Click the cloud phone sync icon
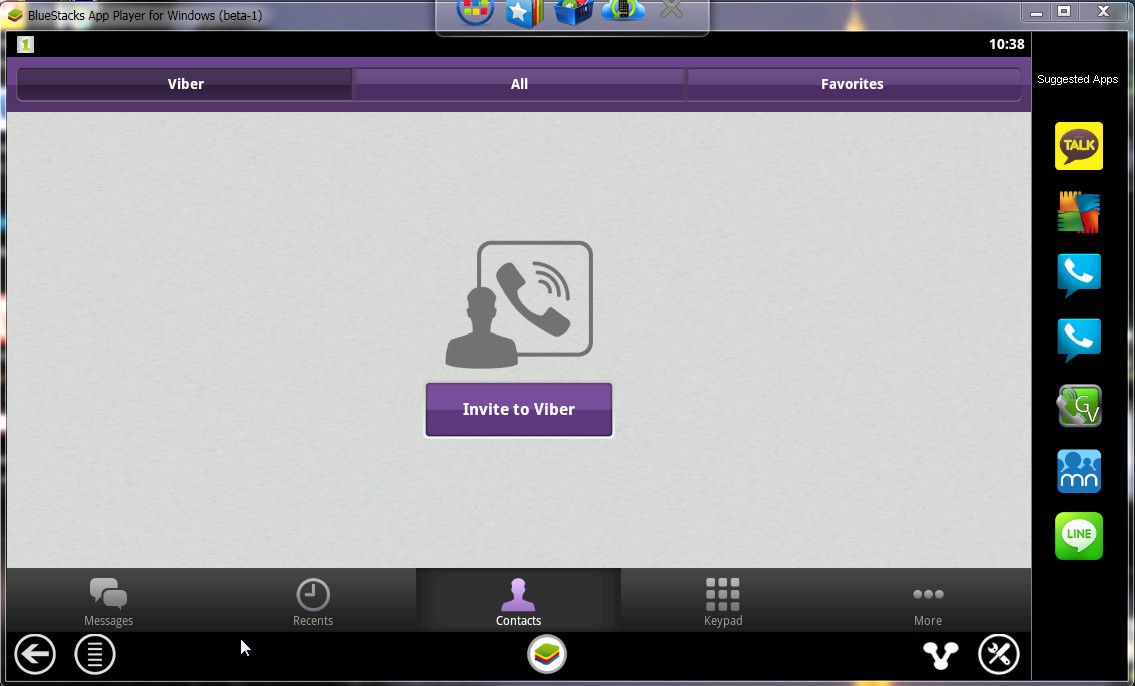This screenshot has width=1135, height=686. (623, 10)
